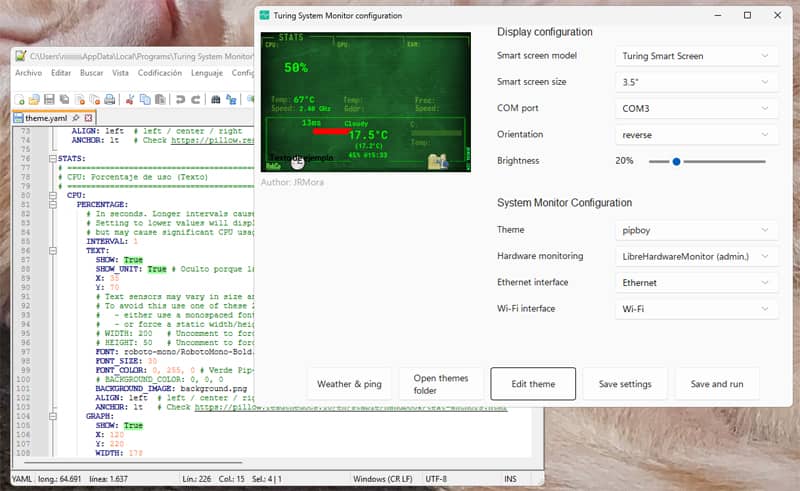
Task: Click the 'True' value on SHOW line 87
Action: (x=133, y=260)
